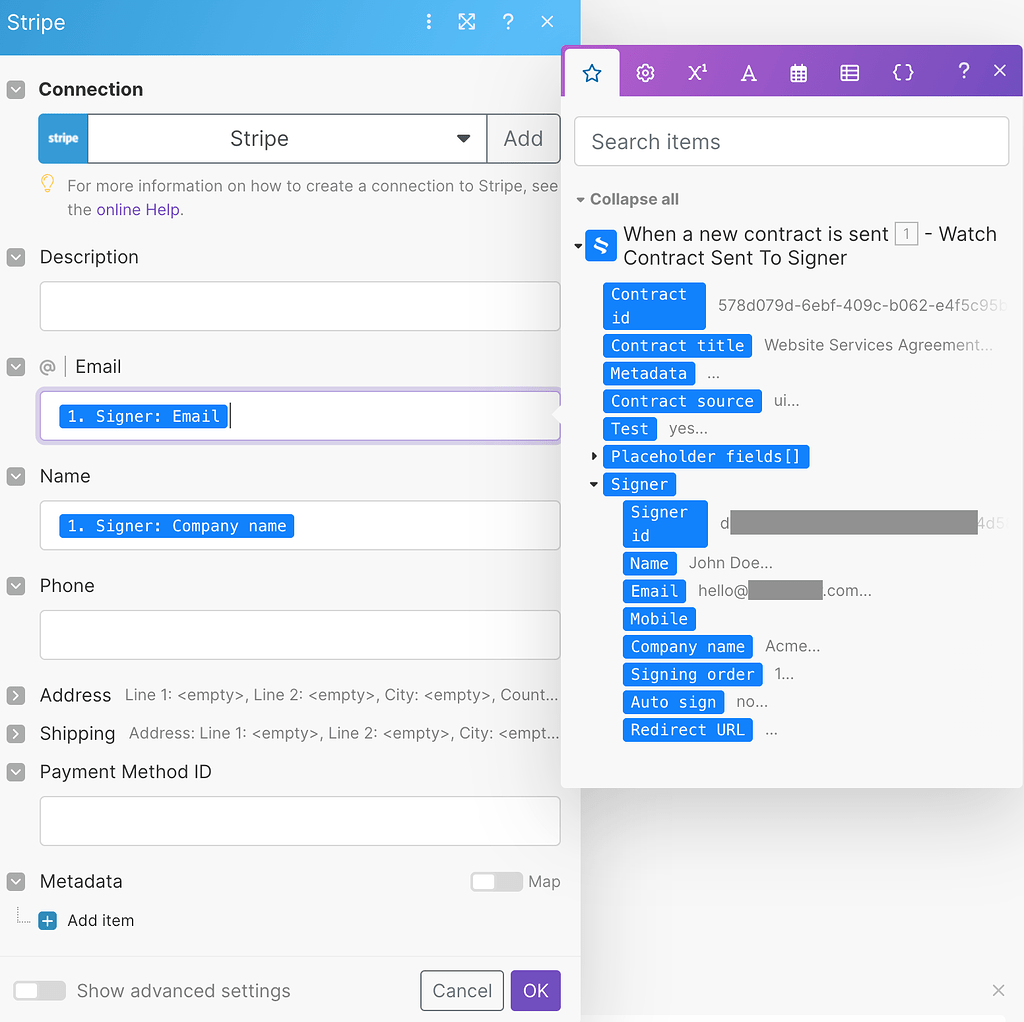Expand the Stripe dialog to full screen

pos(466,22)
